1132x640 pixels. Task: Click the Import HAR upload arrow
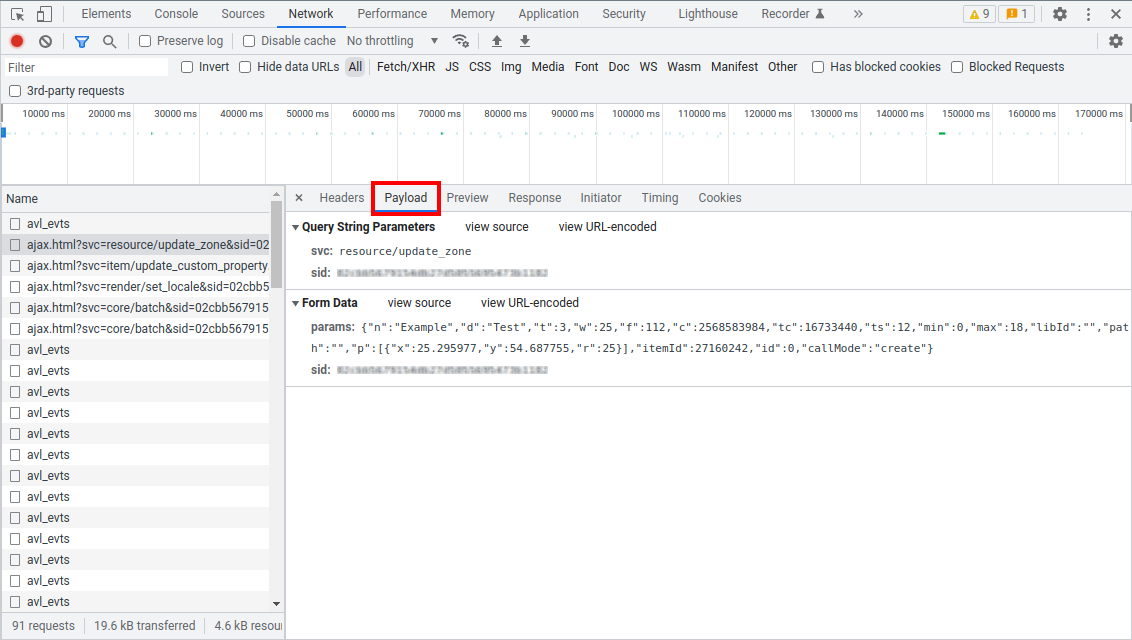[x=497, y=41]
